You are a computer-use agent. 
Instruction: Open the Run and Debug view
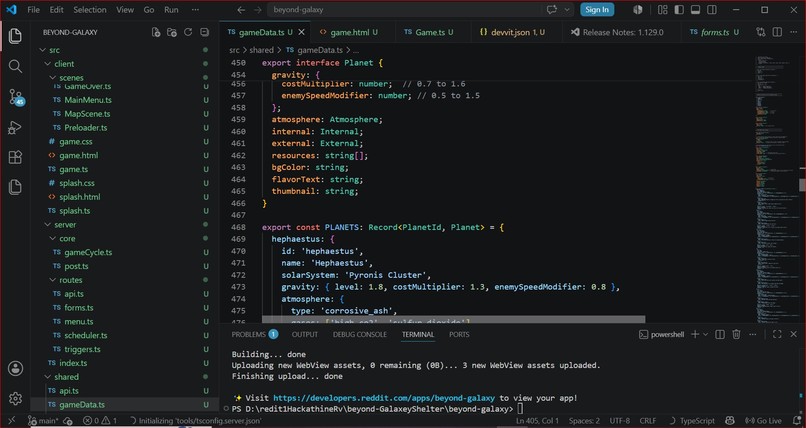(x=15, y=127)
